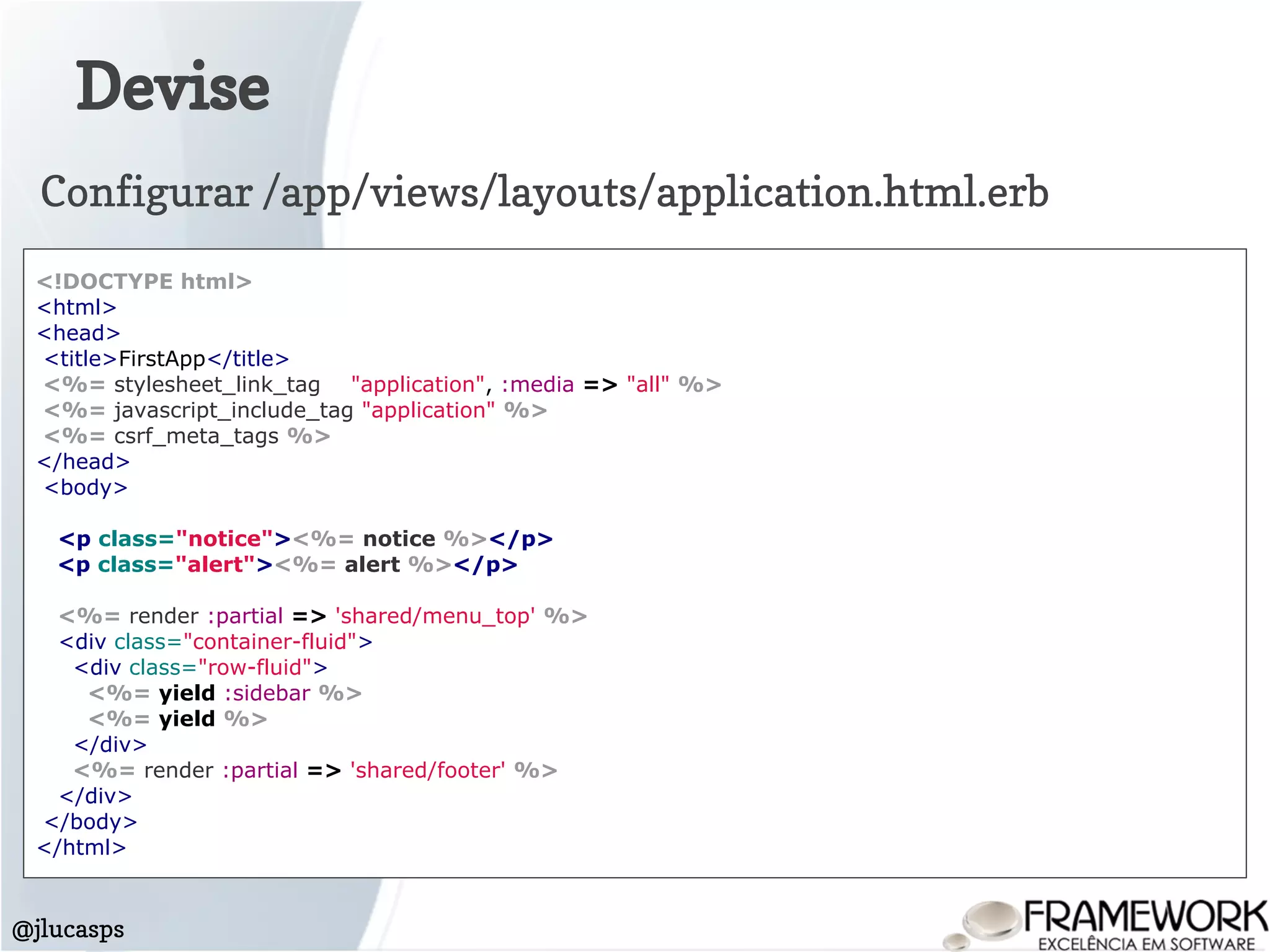Screen dimensions: 1270x952
Task: Click the DOCTYPE html line
Action: point(144,281)
